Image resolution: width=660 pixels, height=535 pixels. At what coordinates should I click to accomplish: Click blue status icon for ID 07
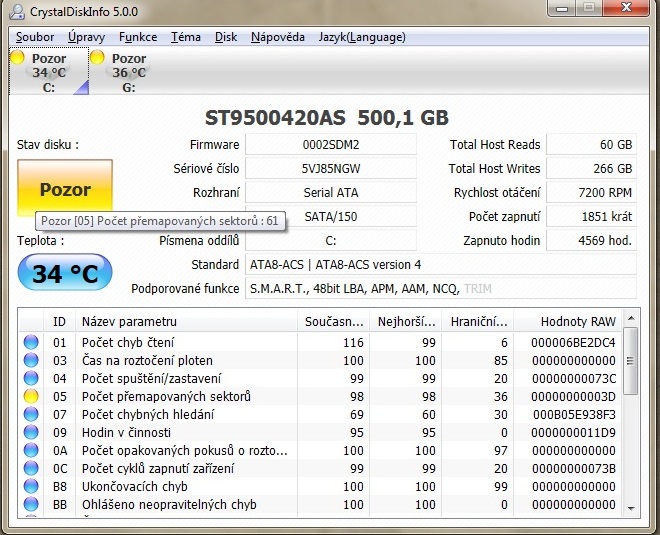31,414
